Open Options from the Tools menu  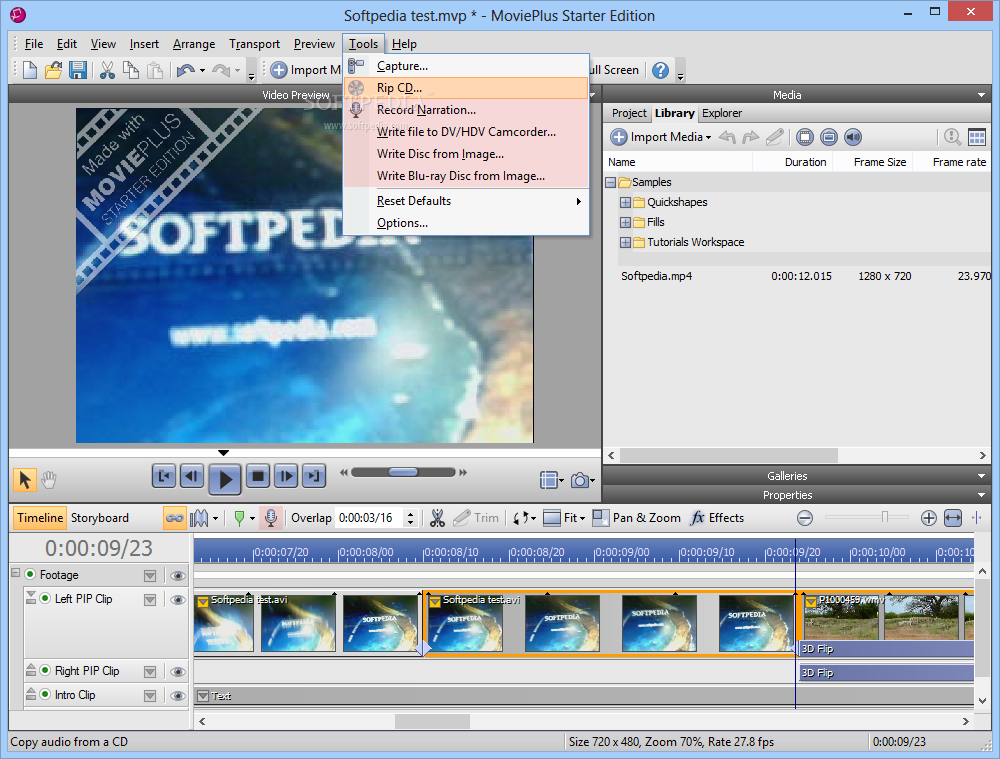tap(466, 223)
